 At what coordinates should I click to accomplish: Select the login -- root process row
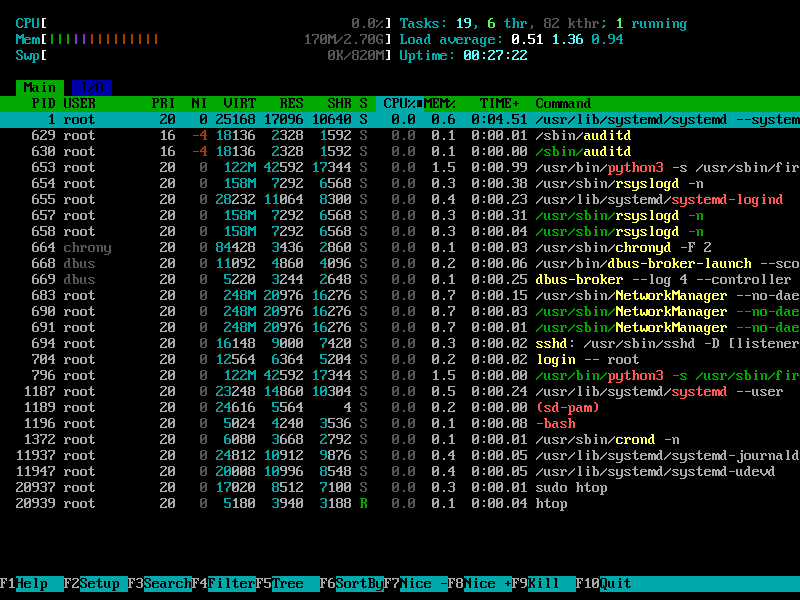(400, 360)
